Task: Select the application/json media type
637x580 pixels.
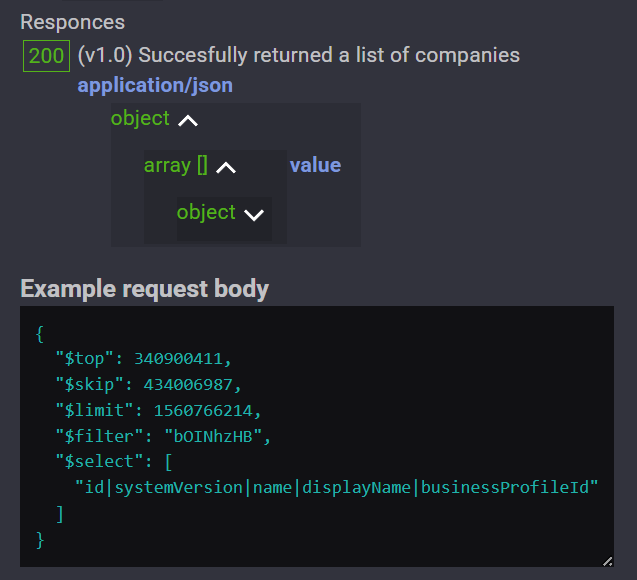Action: [x=155, y=85]
